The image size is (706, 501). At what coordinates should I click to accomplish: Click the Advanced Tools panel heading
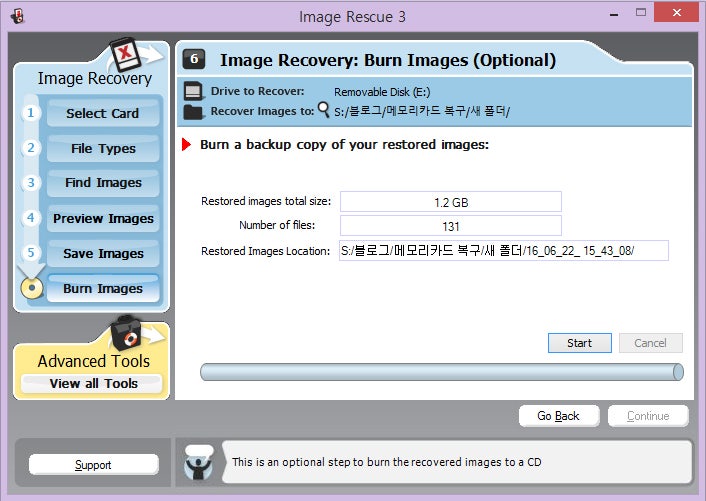click(x=94, y=361)
